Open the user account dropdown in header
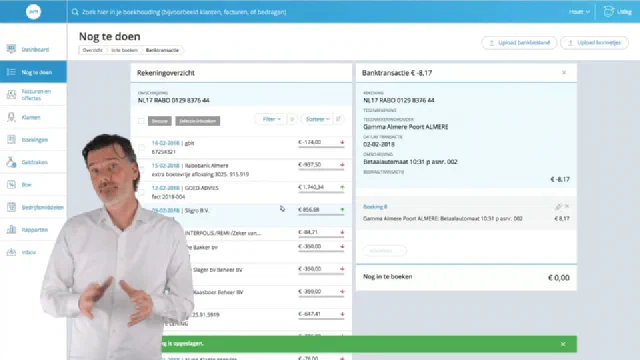Image resolution: width=640 pixels, height=360 pixels. 579,12
